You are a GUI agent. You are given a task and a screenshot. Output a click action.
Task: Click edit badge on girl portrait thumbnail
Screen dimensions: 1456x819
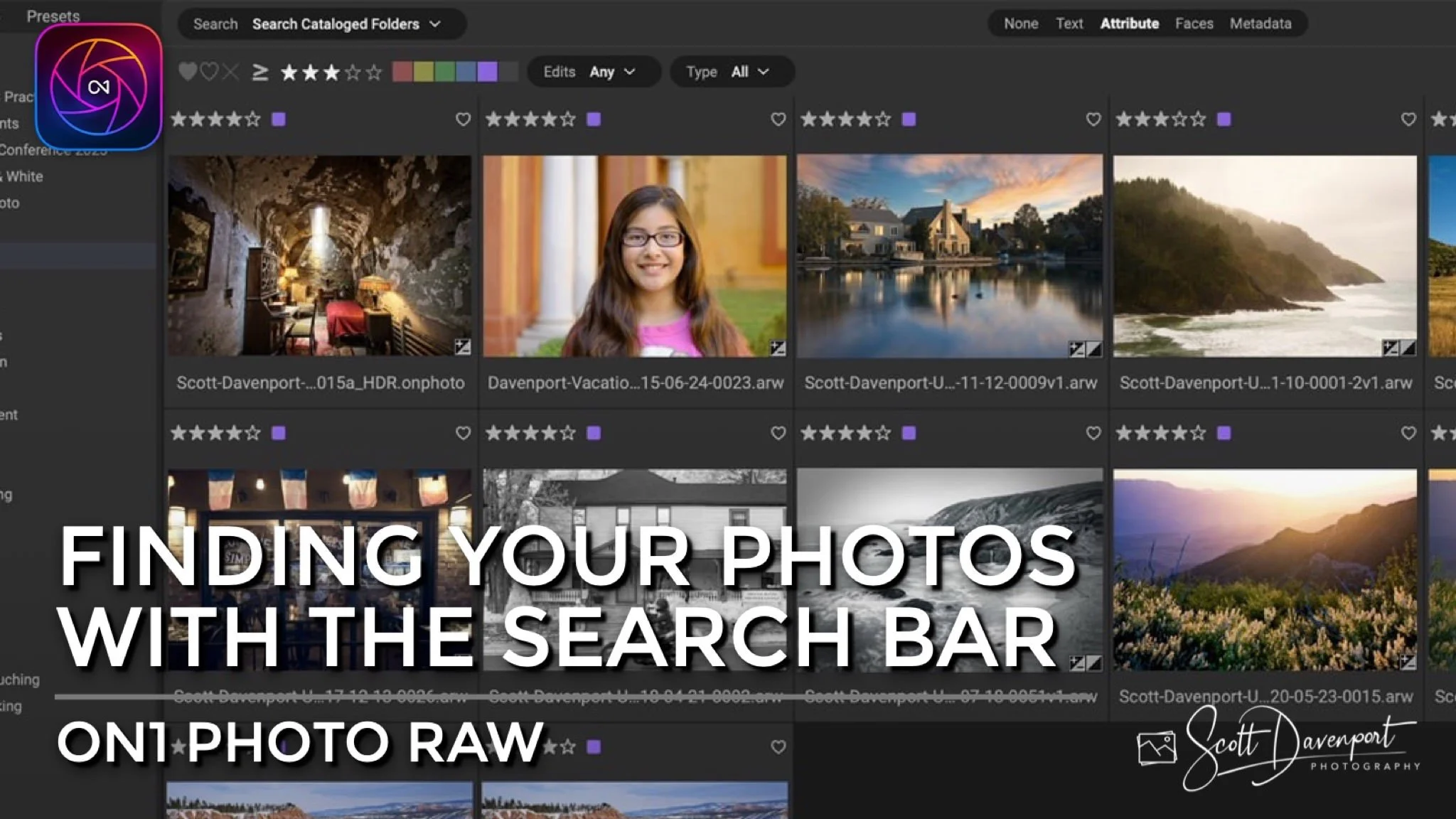point(778,348)
